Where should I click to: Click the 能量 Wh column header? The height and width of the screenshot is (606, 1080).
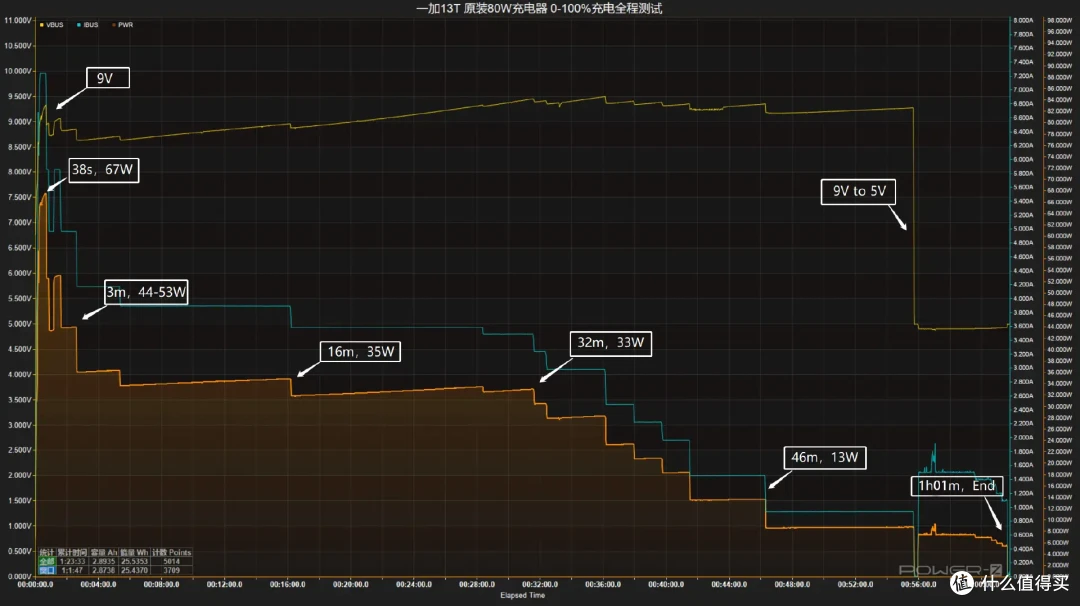(x=134, y=552)
